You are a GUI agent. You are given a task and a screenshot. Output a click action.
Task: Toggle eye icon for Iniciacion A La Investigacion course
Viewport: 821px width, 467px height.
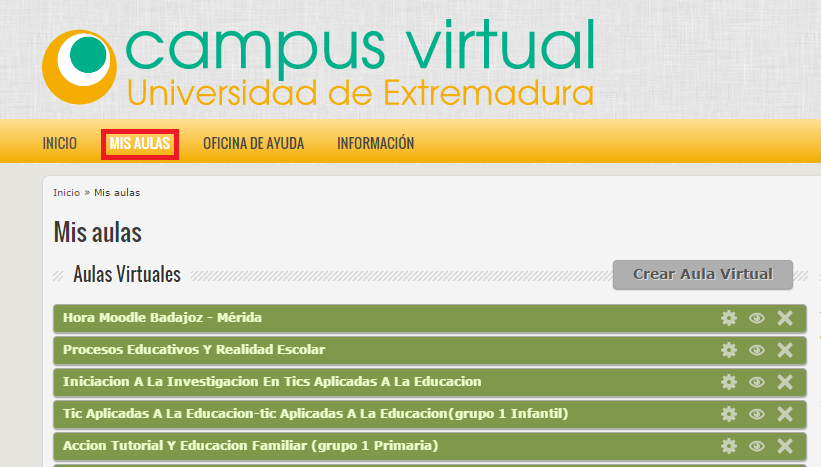point(757,382)
